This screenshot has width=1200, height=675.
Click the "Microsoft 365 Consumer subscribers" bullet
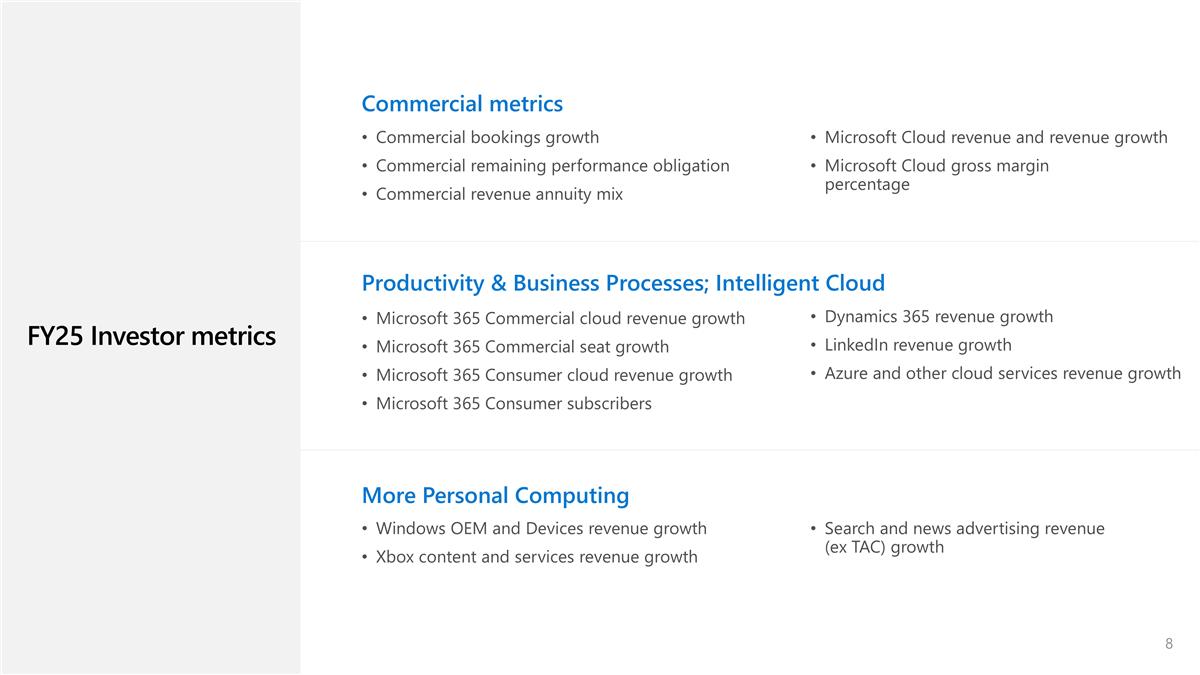tap(513, 404)
